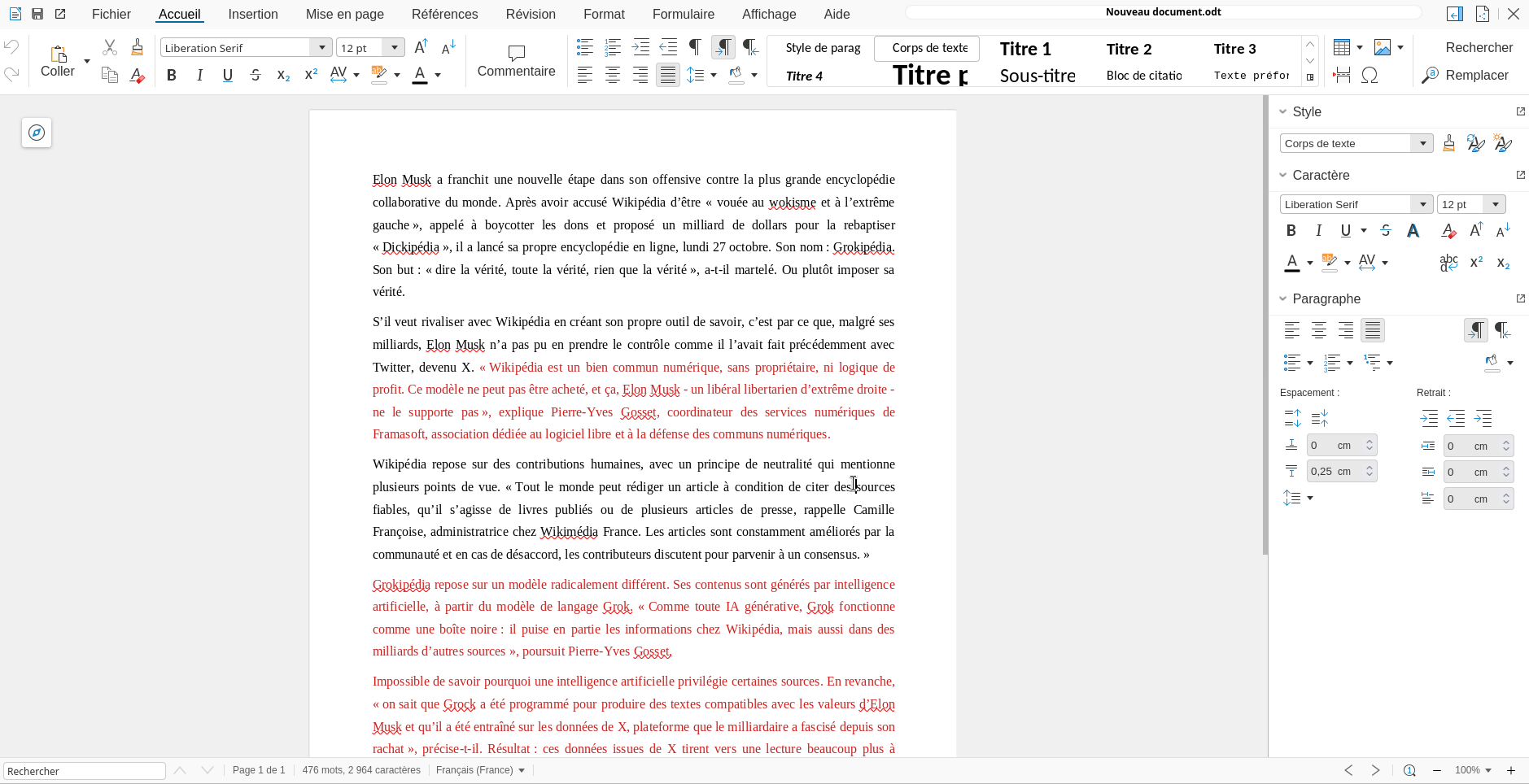The height and width of the screenshot is (784, 1529).
Task: Toggle italic formatting in the ribbon
Action: [x=199, y=76]
